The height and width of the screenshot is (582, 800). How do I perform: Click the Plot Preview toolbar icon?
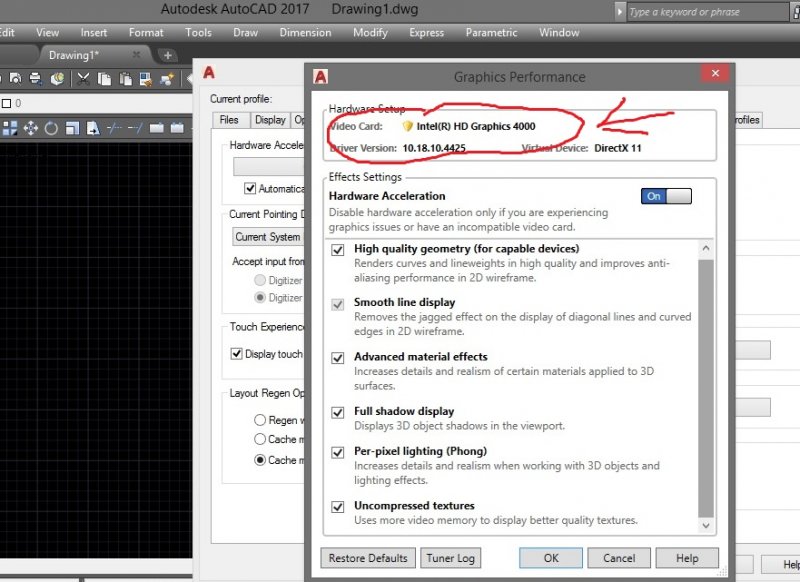pyautogui.click(x=15, y=79)
